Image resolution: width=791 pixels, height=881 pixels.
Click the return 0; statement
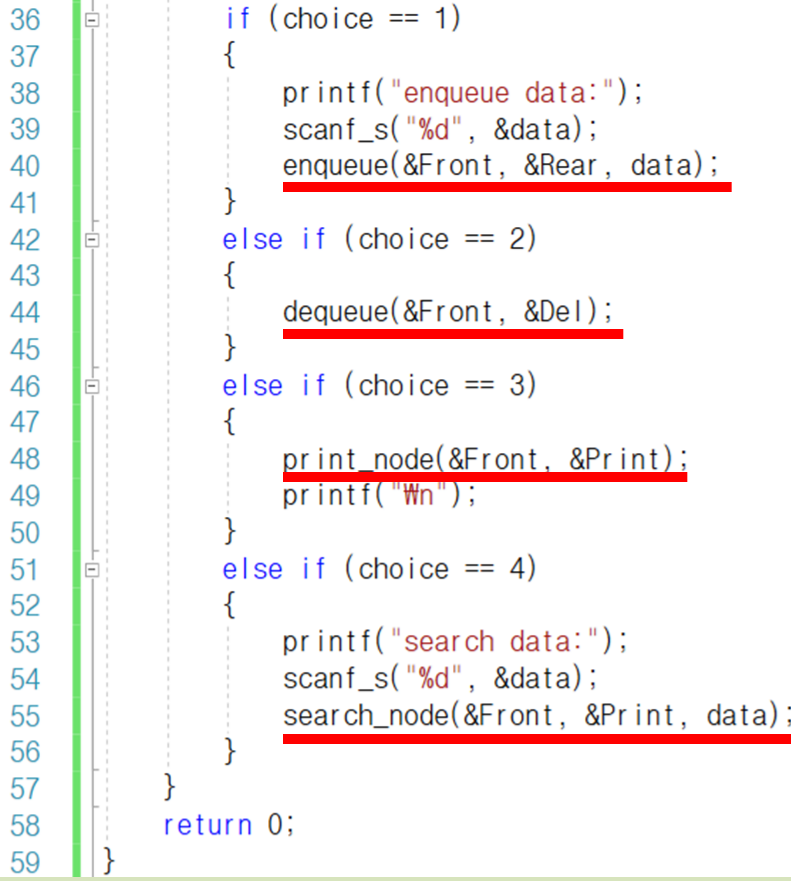pos(229,825)
